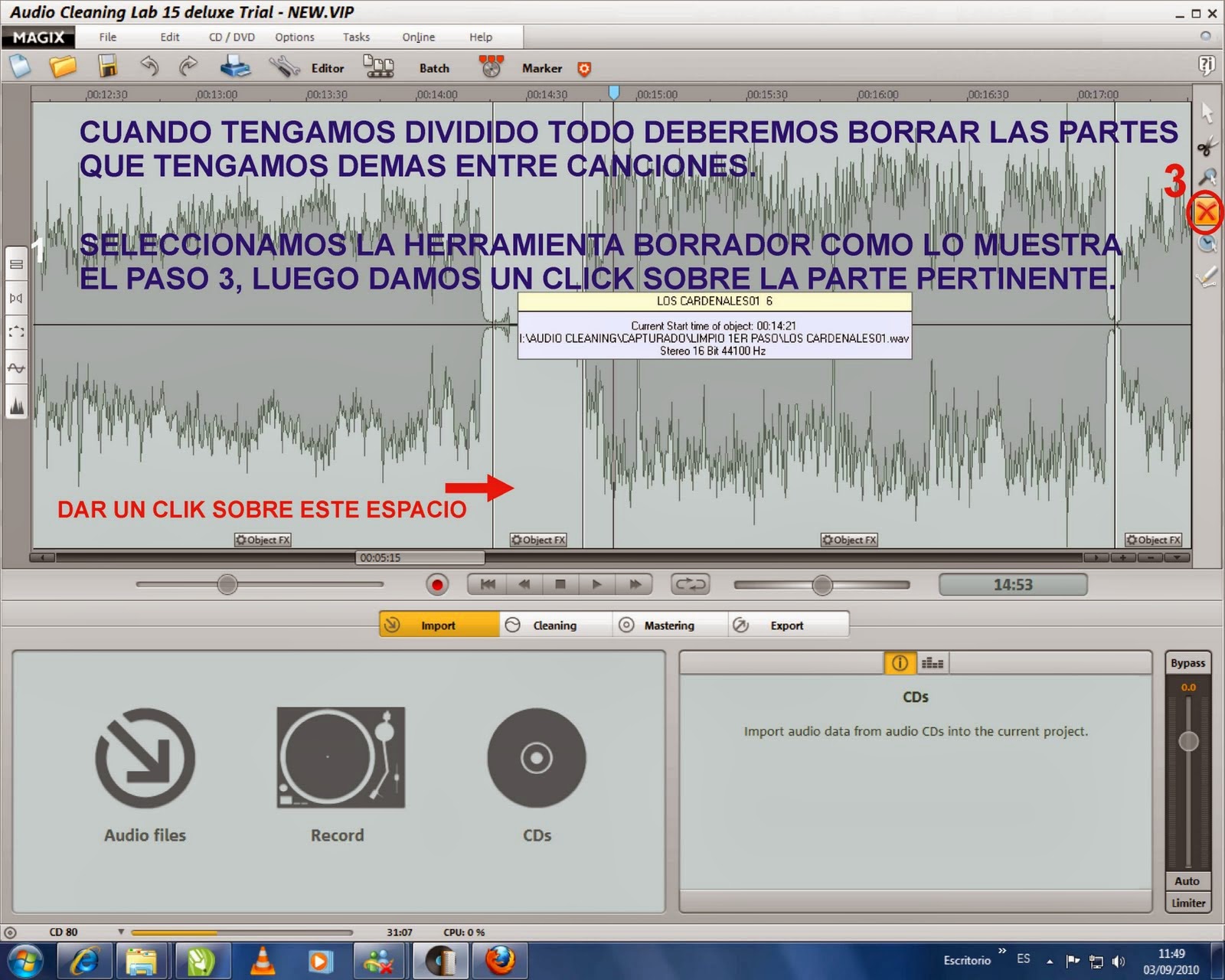Click the rewind button
The width and height of the screenshot is (1225, 980).
(524, 585)
